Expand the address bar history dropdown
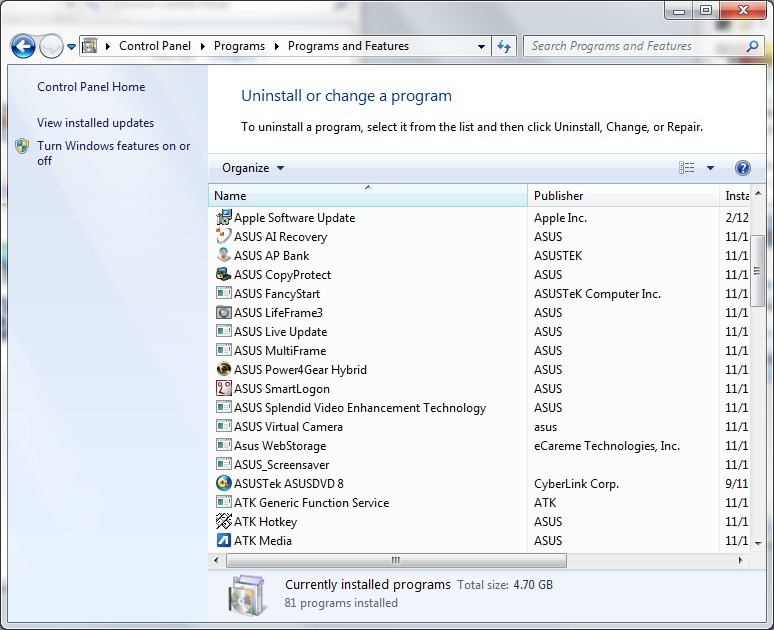This screenshot has height=630, width=774. click(x=481, y=47)
